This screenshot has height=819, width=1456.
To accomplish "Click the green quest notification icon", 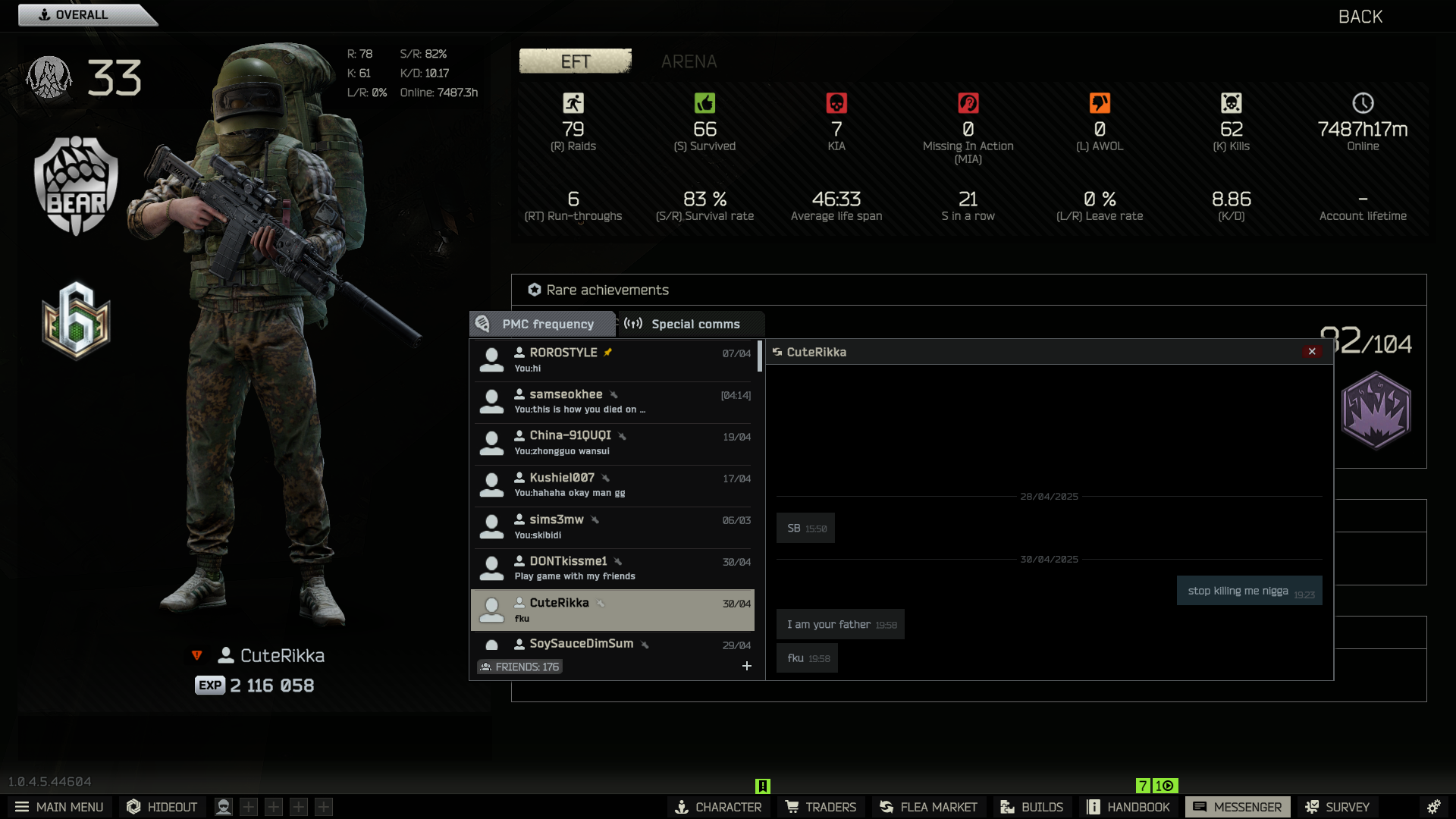I will tap(763, 786).
